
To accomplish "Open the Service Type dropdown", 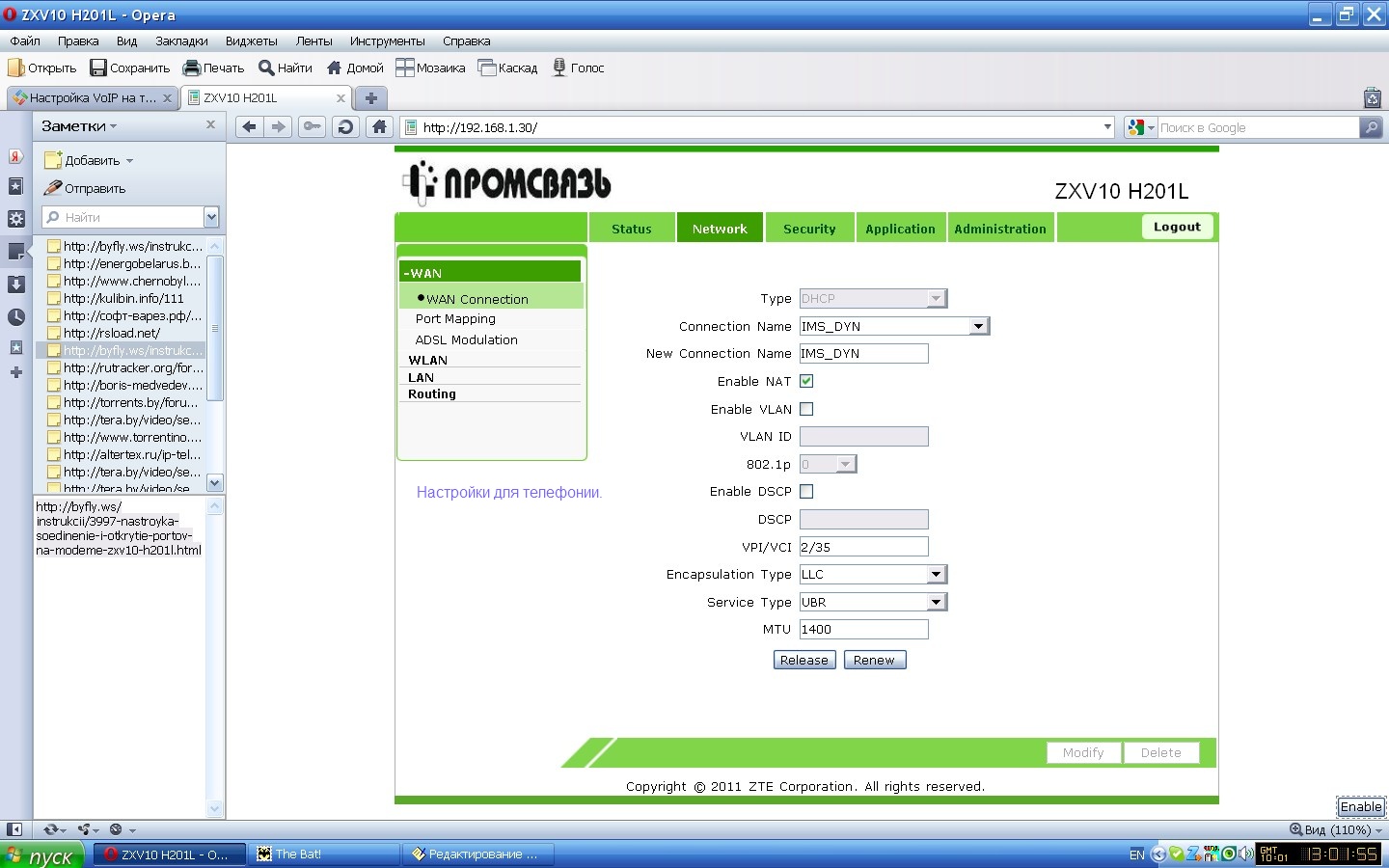I will point(936,602).
